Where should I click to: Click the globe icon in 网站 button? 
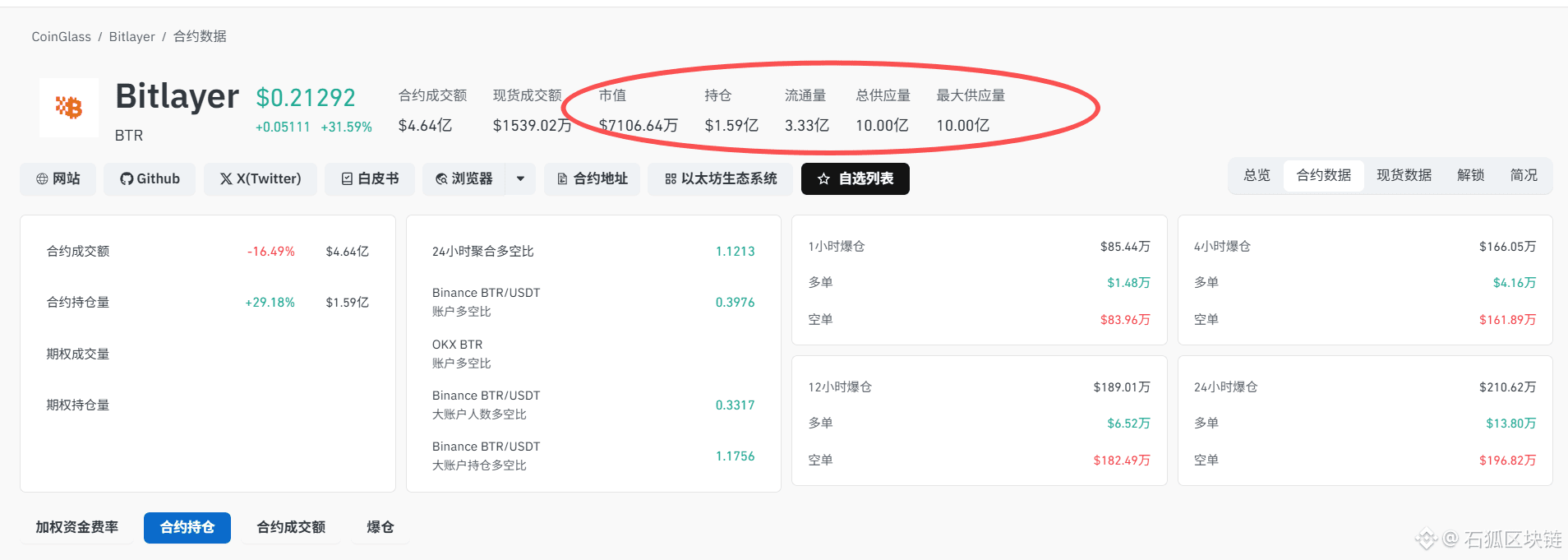click(x=42, y=179)
